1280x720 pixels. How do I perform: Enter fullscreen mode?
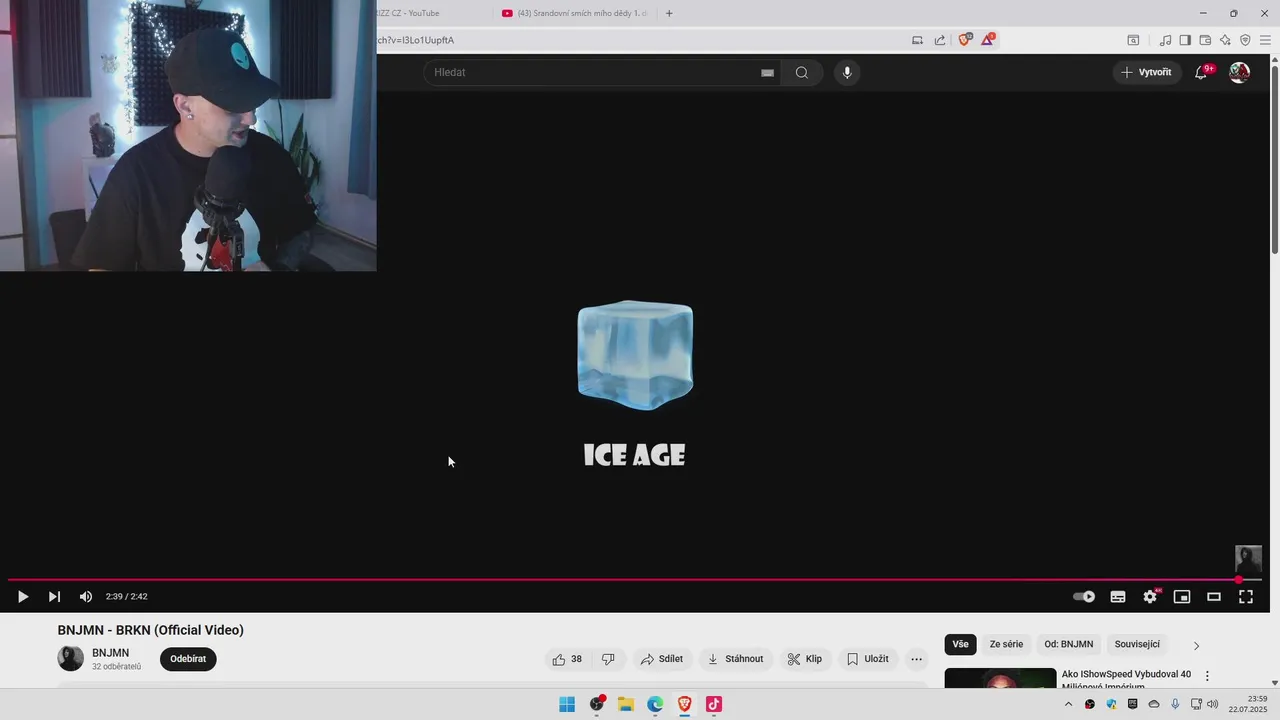coord(1246,597)
